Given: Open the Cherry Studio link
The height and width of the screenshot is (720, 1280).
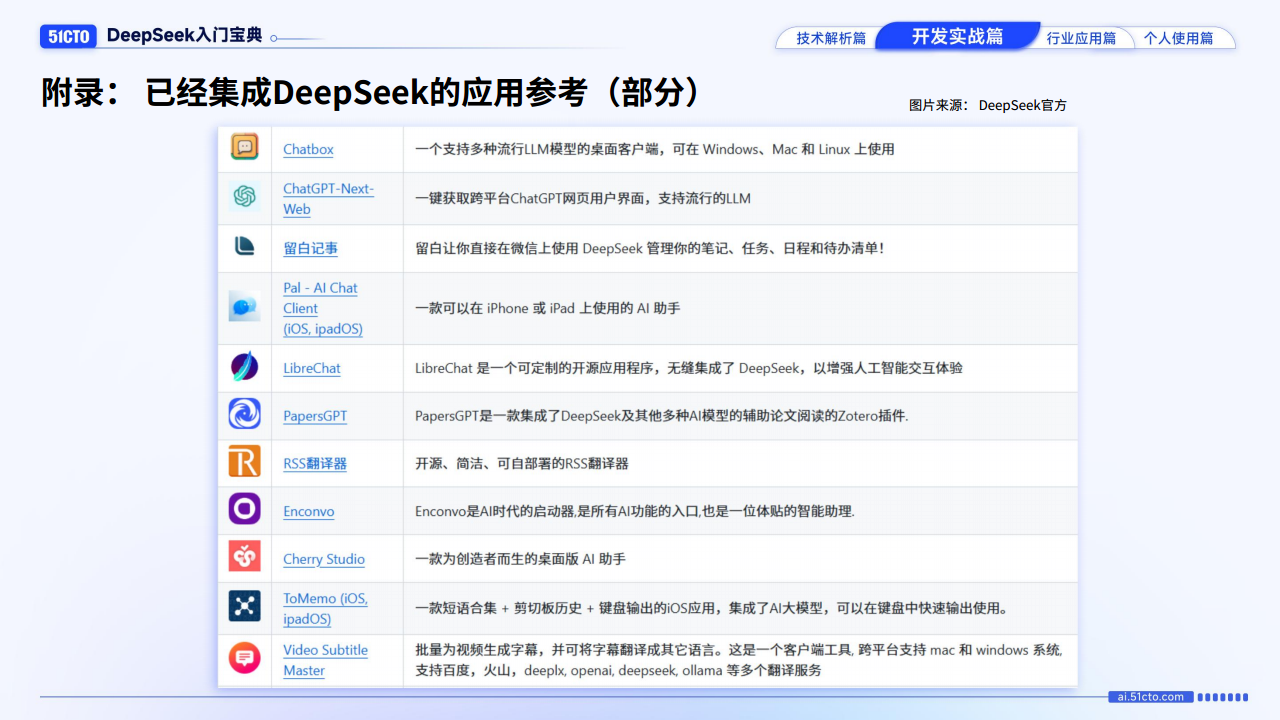Looking at the screenshot, I should (323, 559).
